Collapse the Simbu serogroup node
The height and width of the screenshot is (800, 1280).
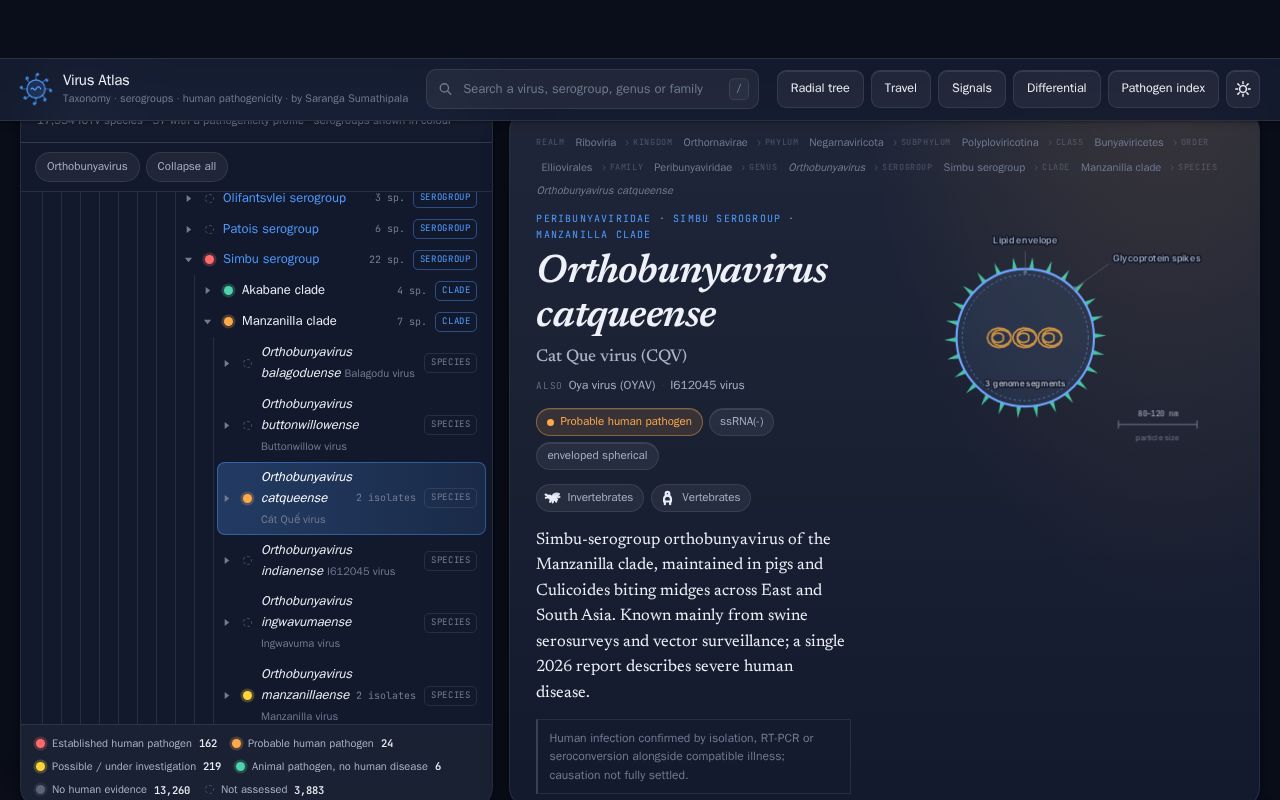(188, 259)
